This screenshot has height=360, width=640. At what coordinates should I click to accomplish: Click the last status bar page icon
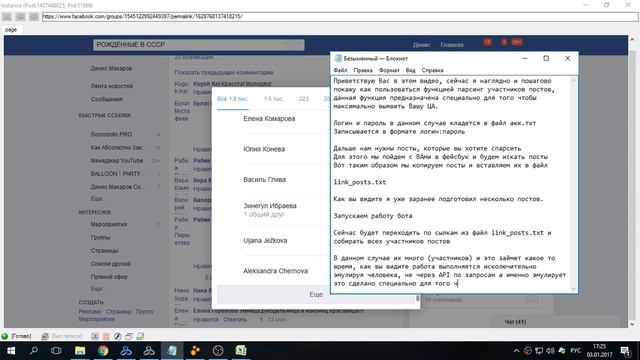140,336
